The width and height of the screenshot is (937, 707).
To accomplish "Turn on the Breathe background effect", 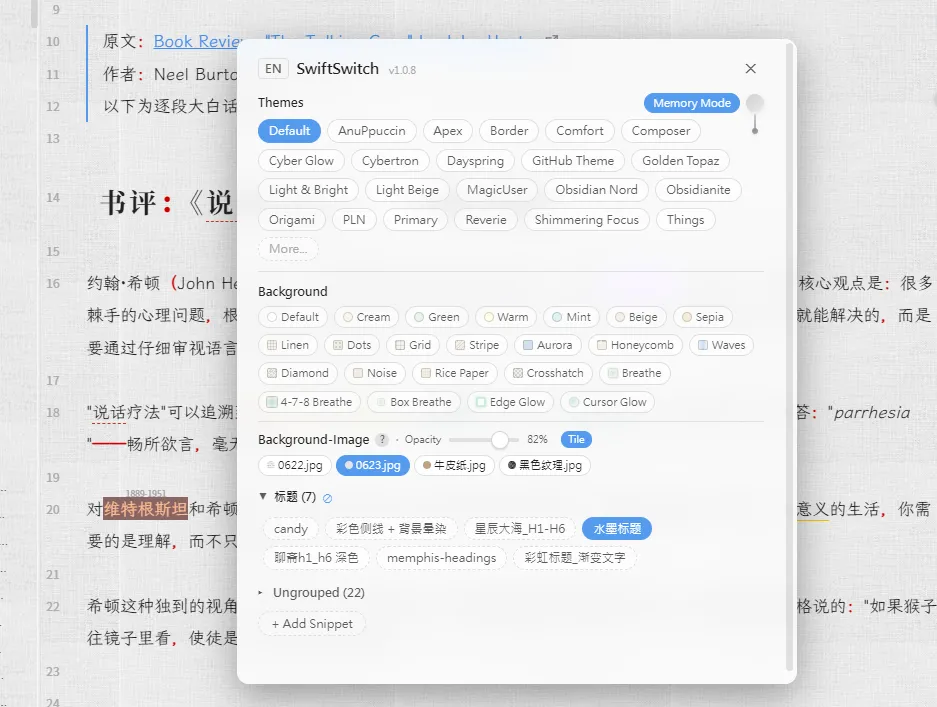I will pyautogui.click(x=635, y=373).
